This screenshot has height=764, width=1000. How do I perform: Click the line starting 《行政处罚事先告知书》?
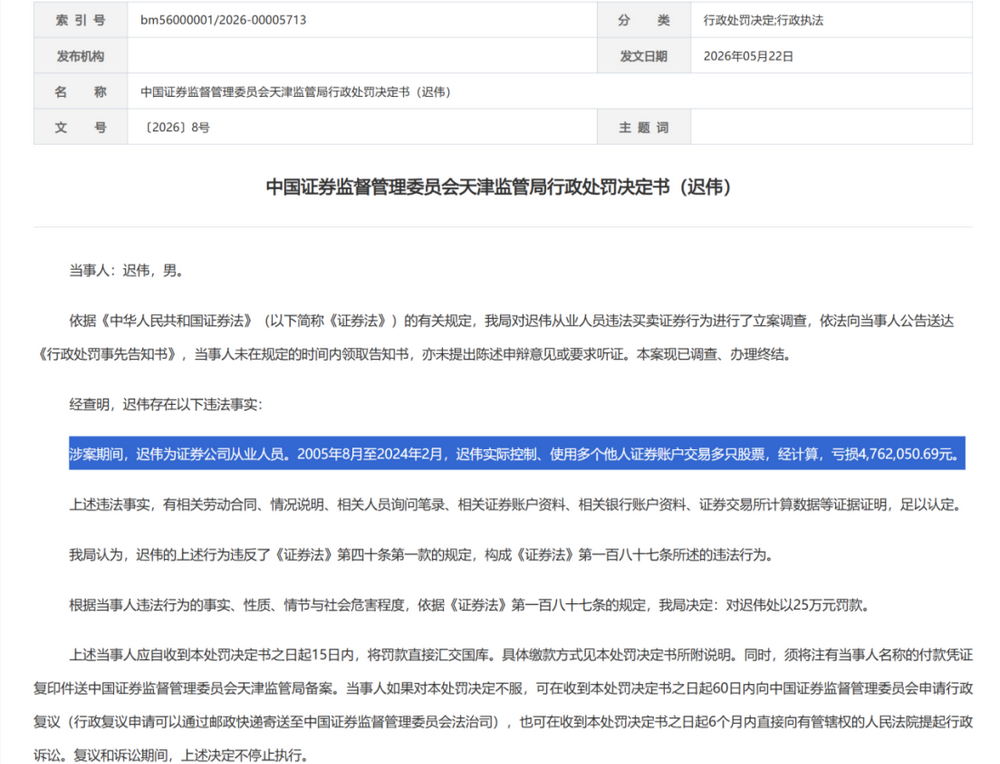pyautogui.click(x=415, y=355)
